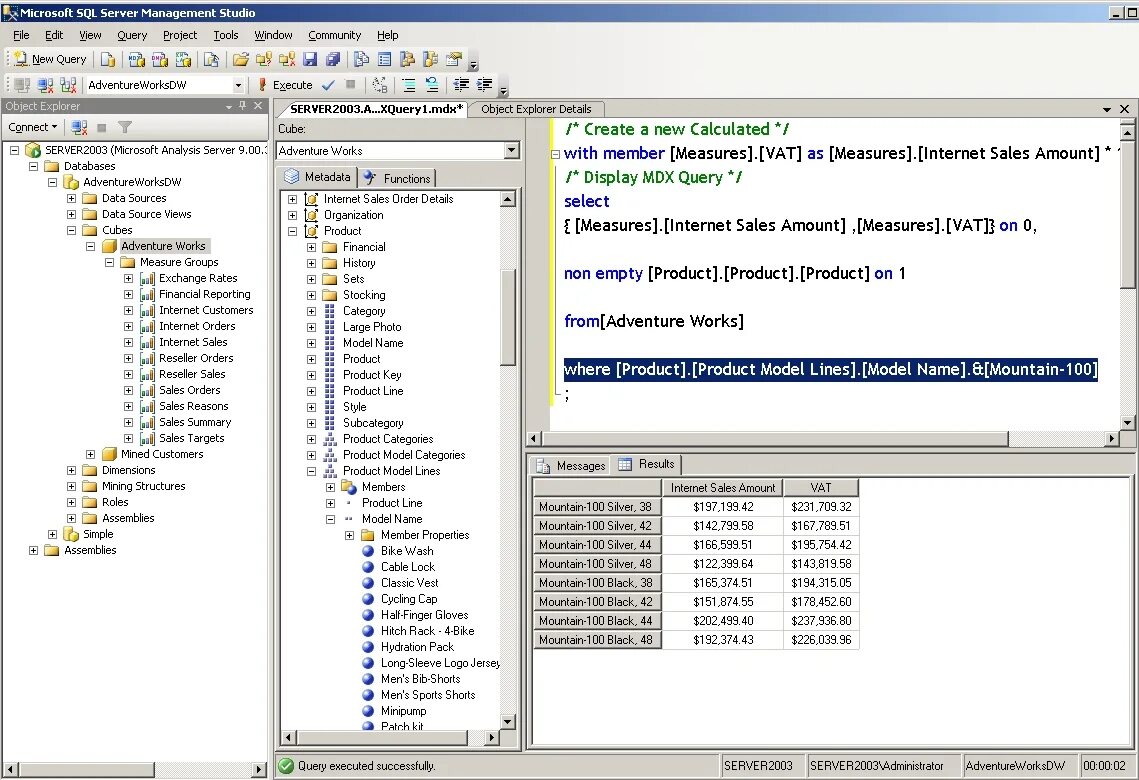This screenshot has height=780, width=1139.
Task: Uncomment the selected lines
Action: pyautogui.click(x=432, y=85)
